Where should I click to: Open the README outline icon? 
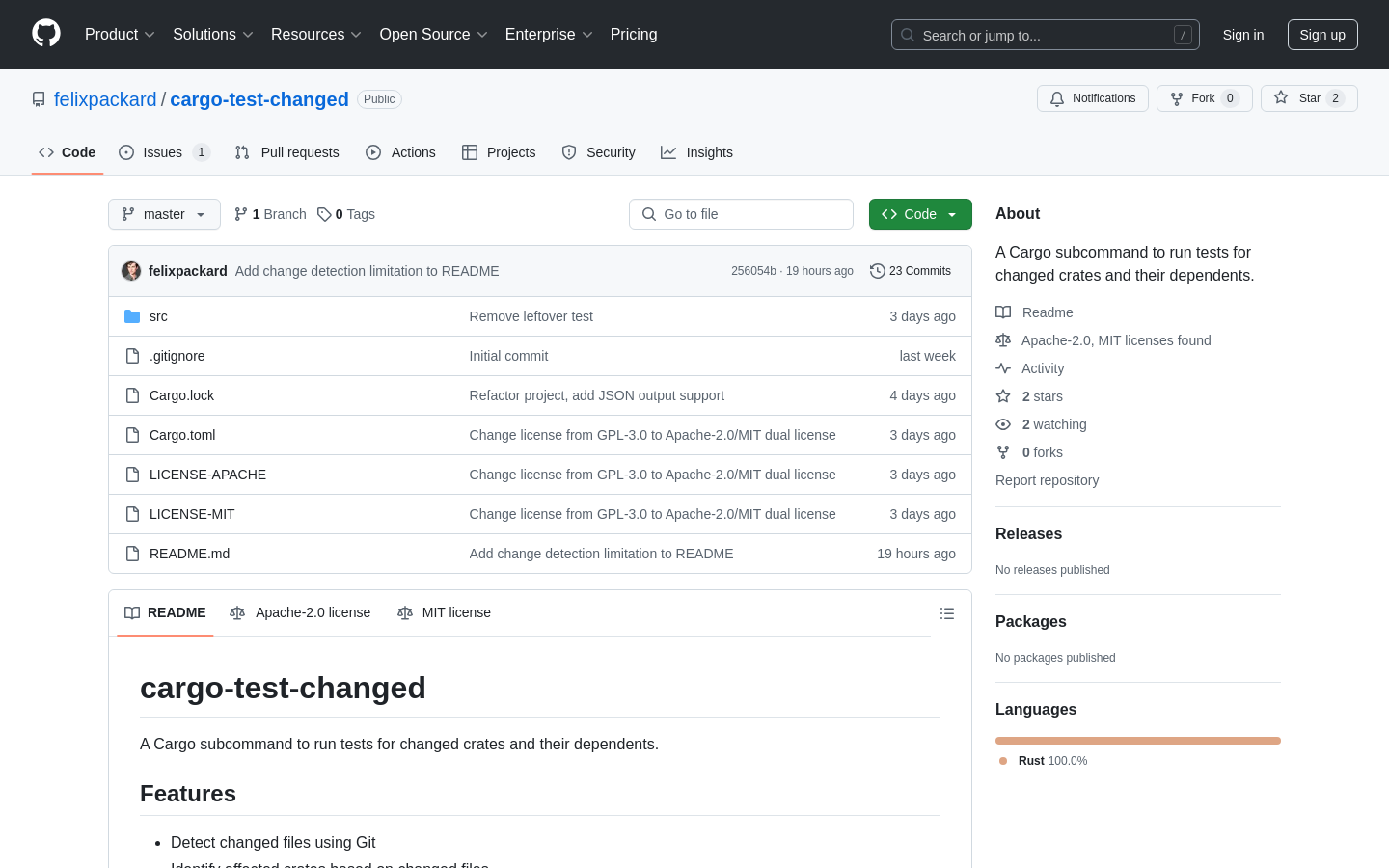[947, 613]
